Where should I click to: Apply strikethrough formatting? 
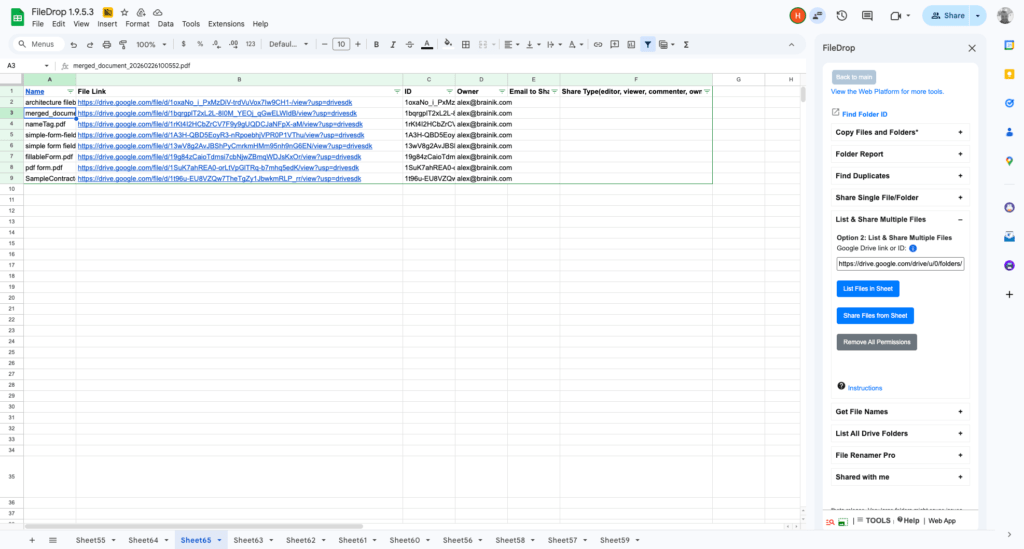click(409, 44)
